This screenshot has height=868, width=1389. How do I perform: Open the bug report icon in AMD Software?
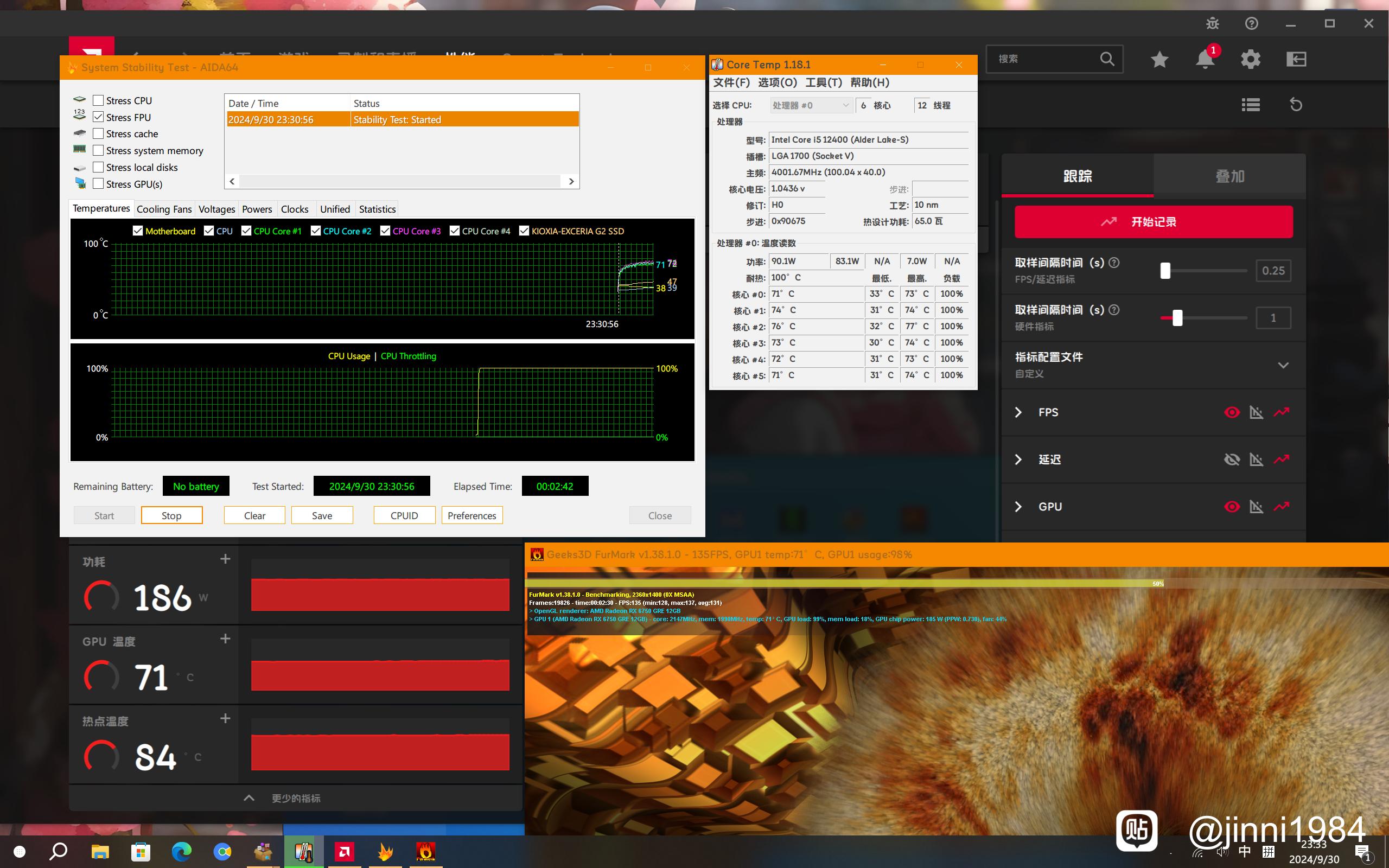(1212, 23)
